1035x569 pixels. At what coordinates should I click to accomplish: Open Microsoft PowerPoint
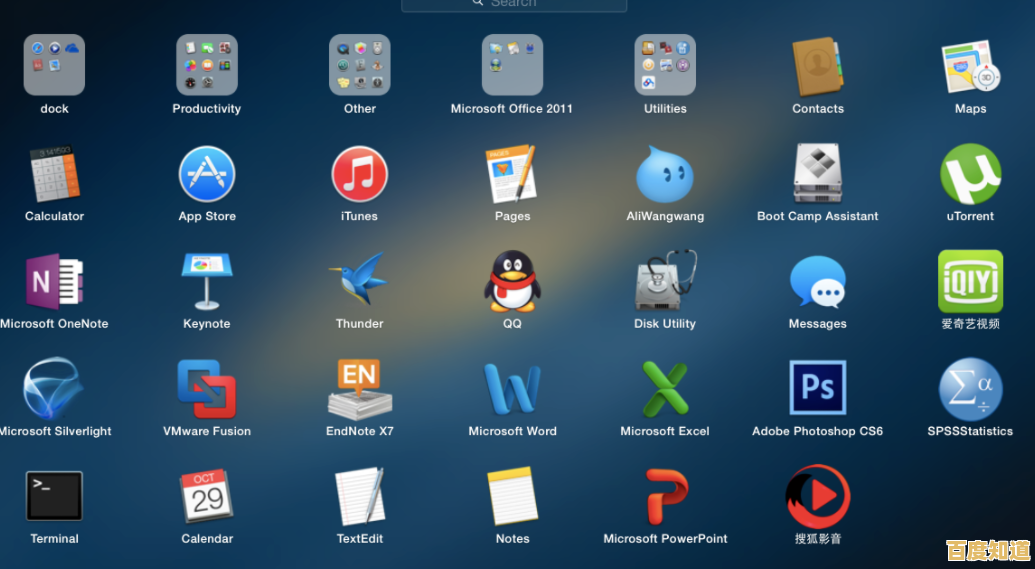(x=665, y=496)
